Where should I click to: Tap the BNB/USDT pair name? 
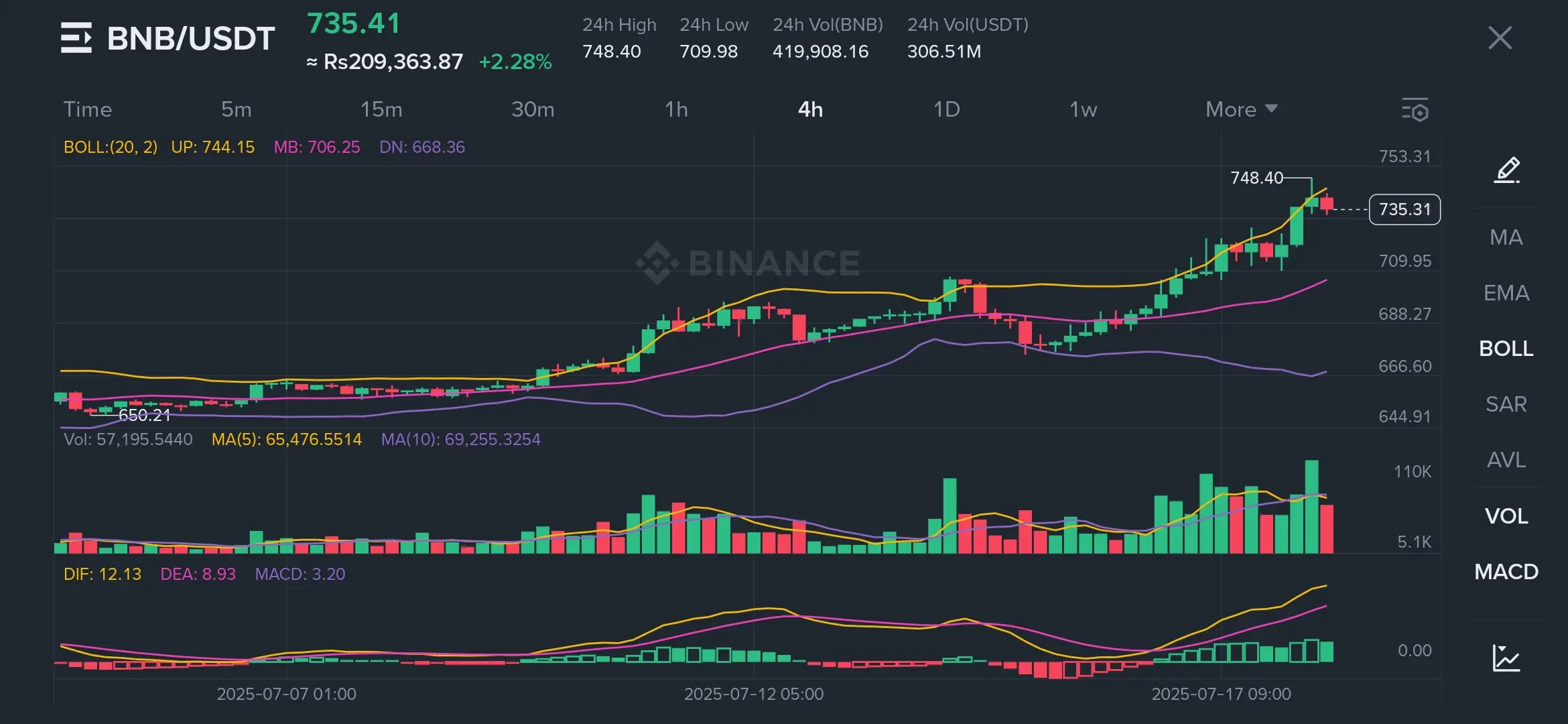[x=191, y=38]
